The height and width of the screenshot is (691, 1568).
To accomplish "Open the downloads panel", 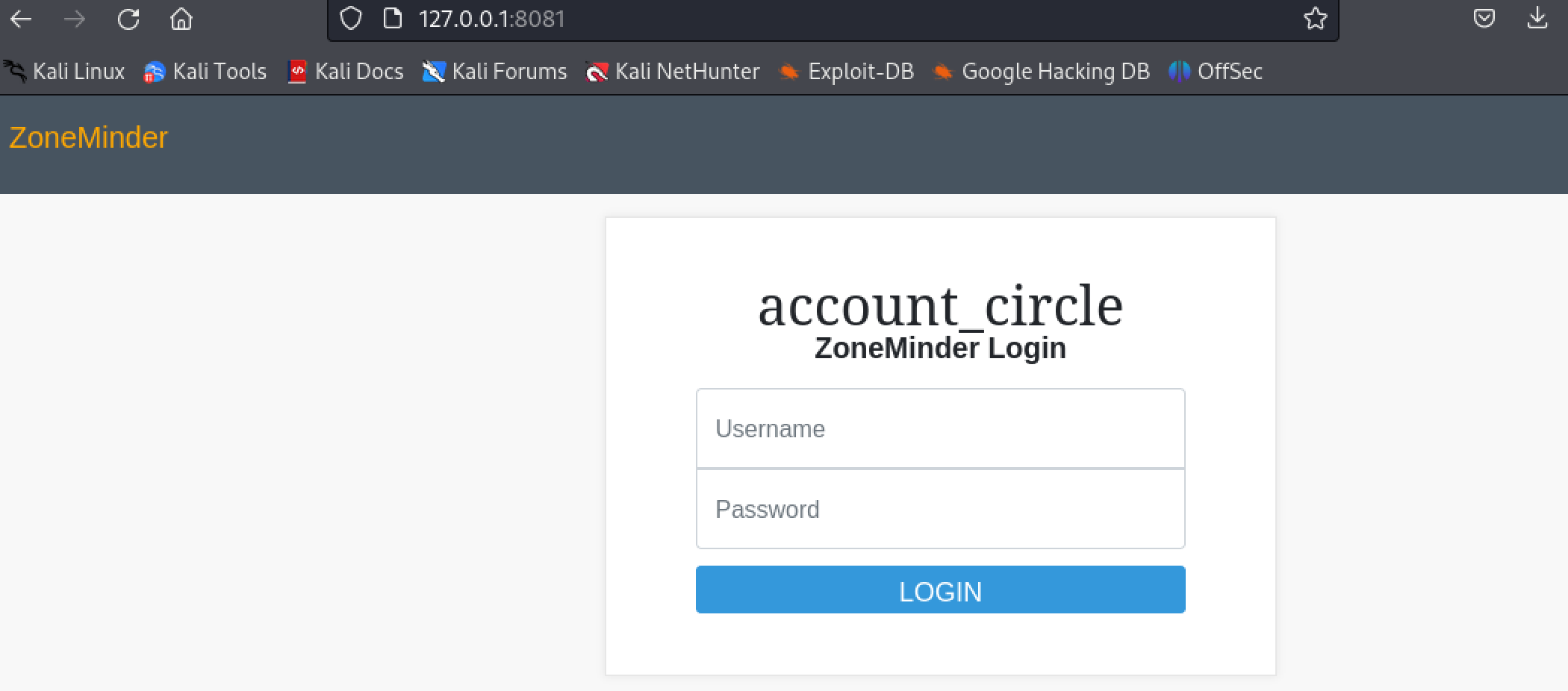I will coord(1537,19).
